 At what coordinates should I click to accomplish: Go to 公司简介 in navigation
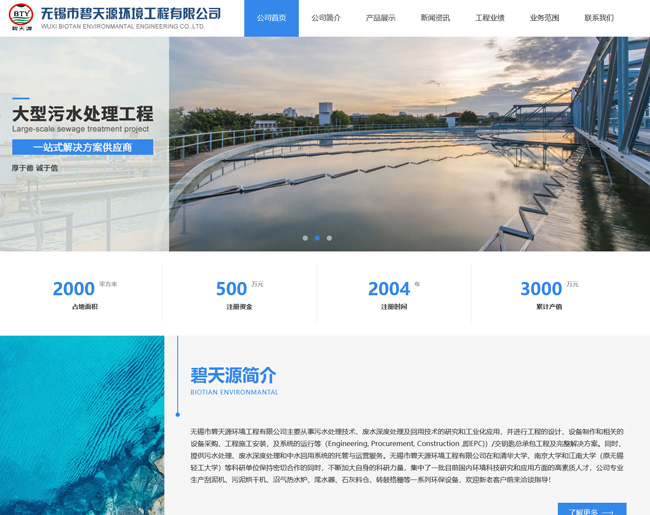tap(326, 18)
